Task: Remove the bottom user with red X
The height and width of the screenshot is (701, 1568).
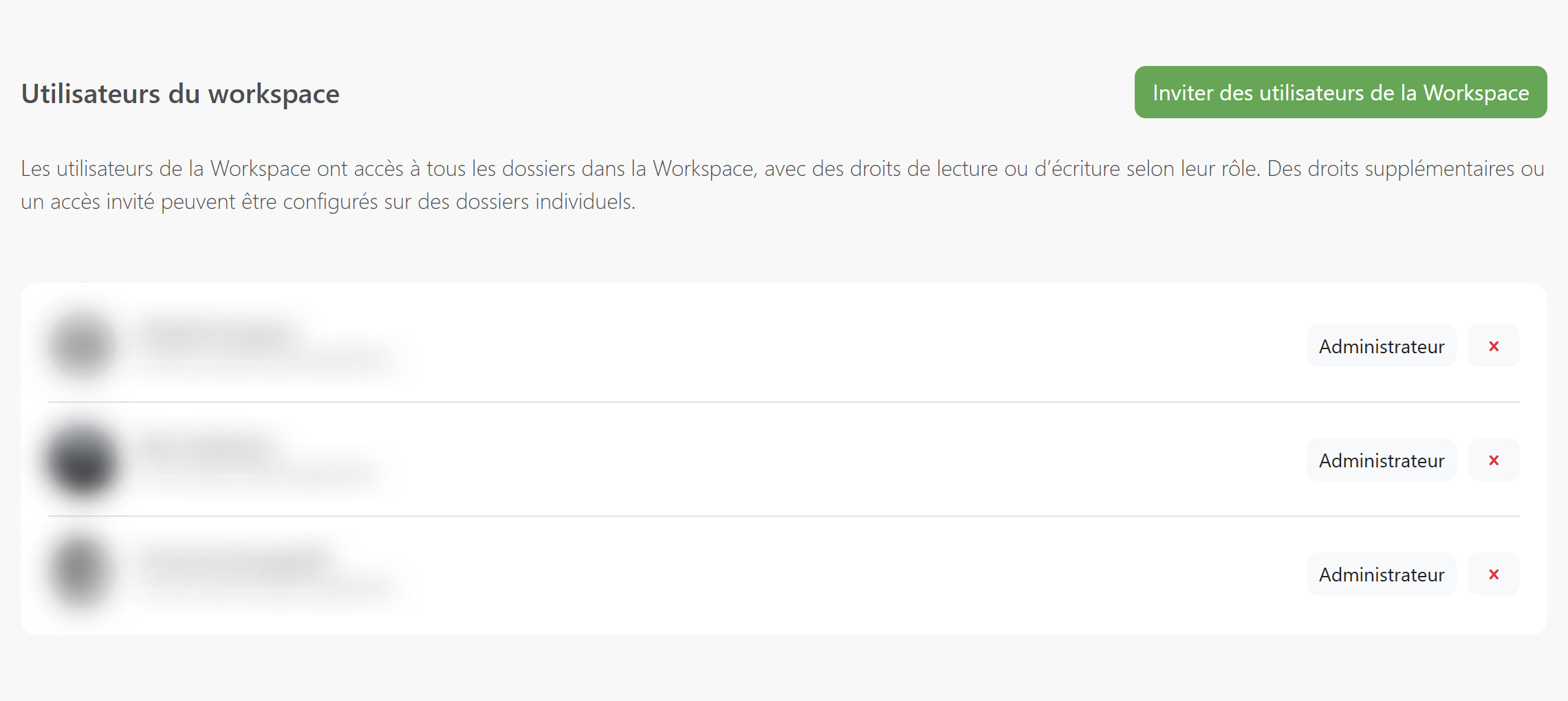Action: (1494, 574)
